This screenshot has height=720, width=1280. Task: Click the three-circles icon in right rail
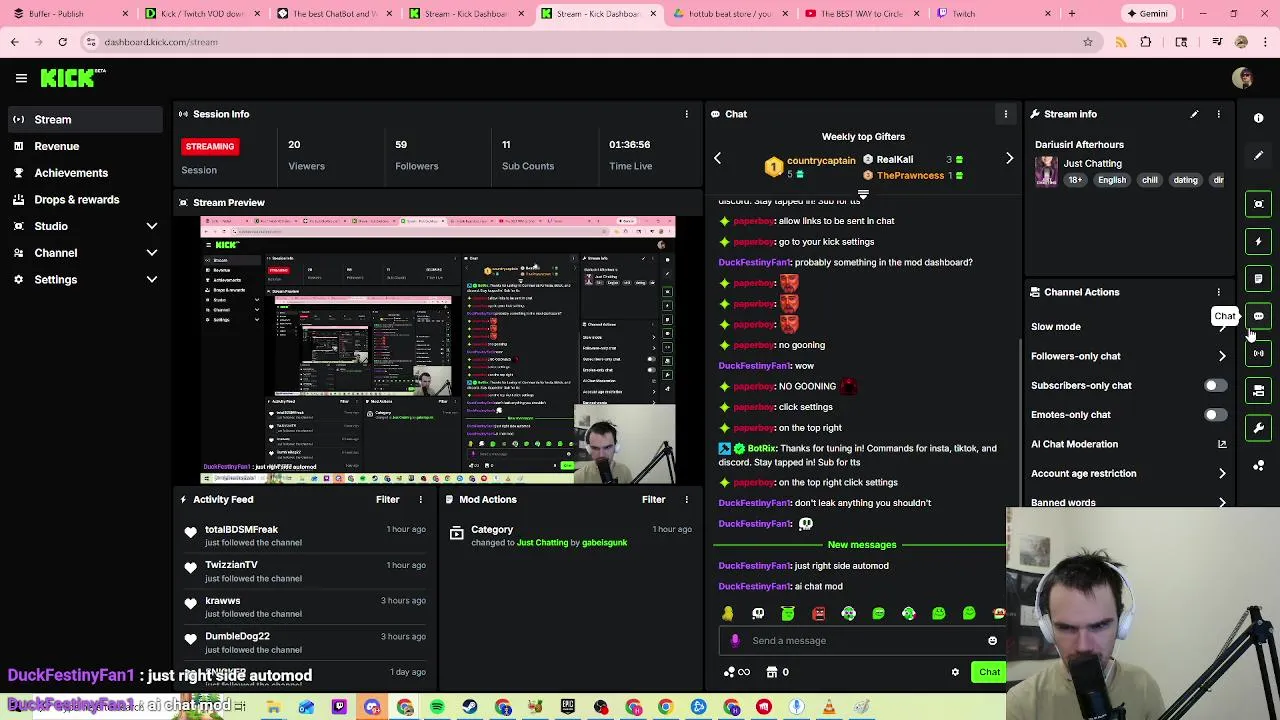click(1259, 466)
